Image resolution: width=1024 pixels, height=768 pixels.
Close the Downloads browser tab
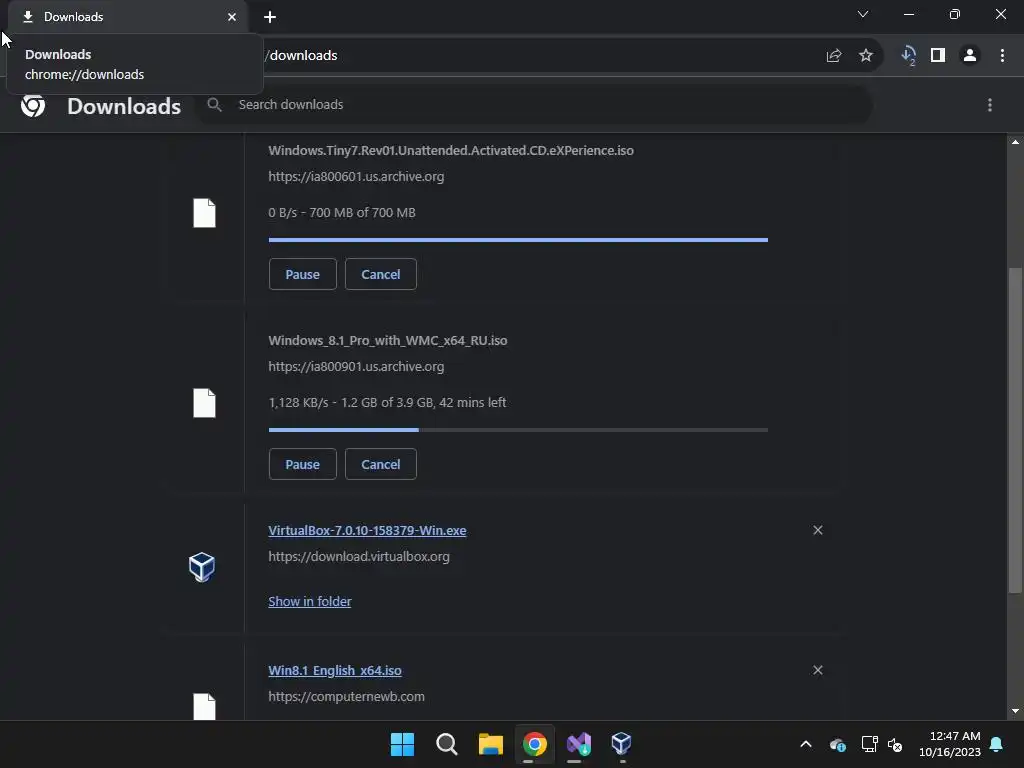[232, 17]
